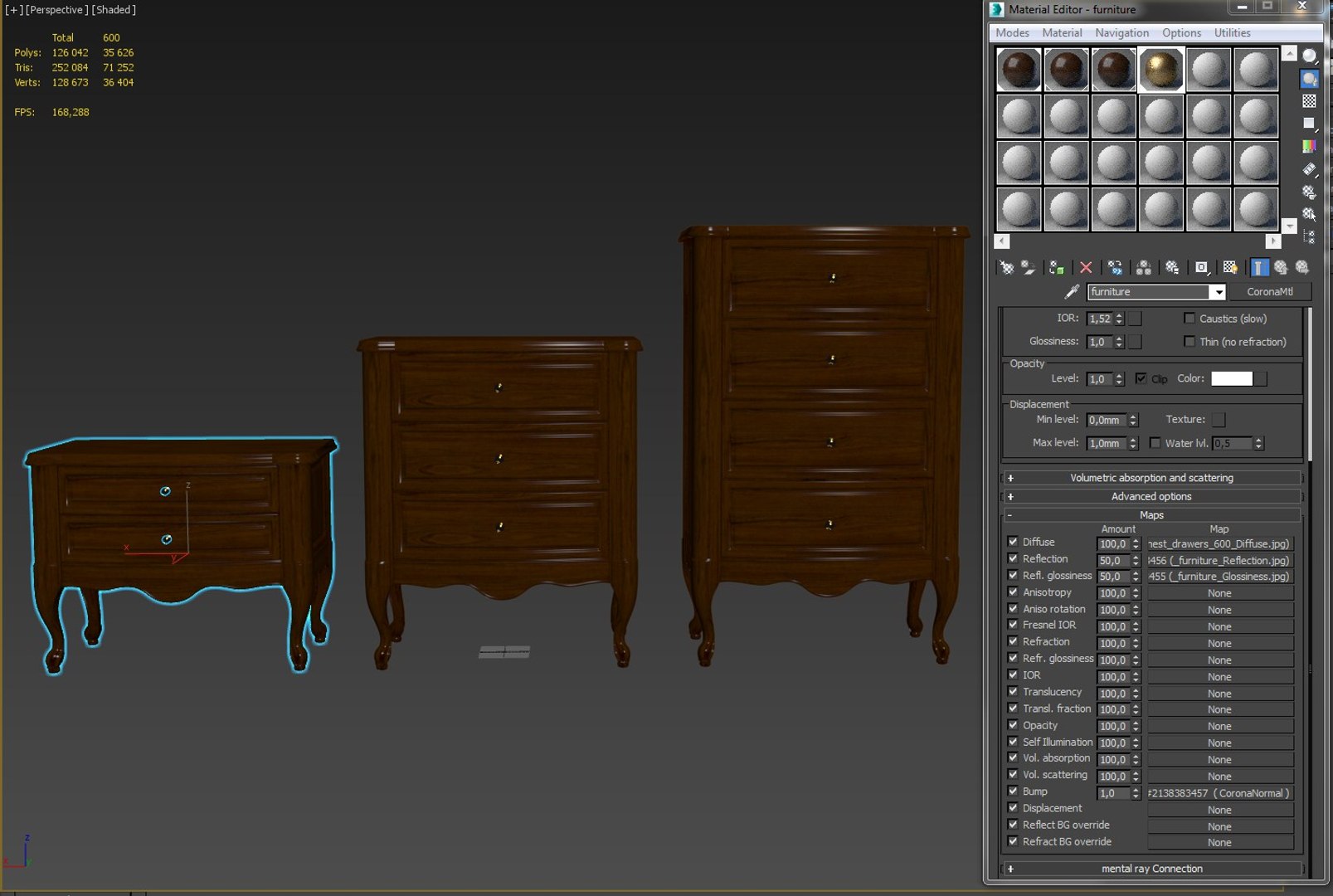Click Sample Type sphere icon
This screenshot has width=1333, height=896.
(x=1309, y=56)
